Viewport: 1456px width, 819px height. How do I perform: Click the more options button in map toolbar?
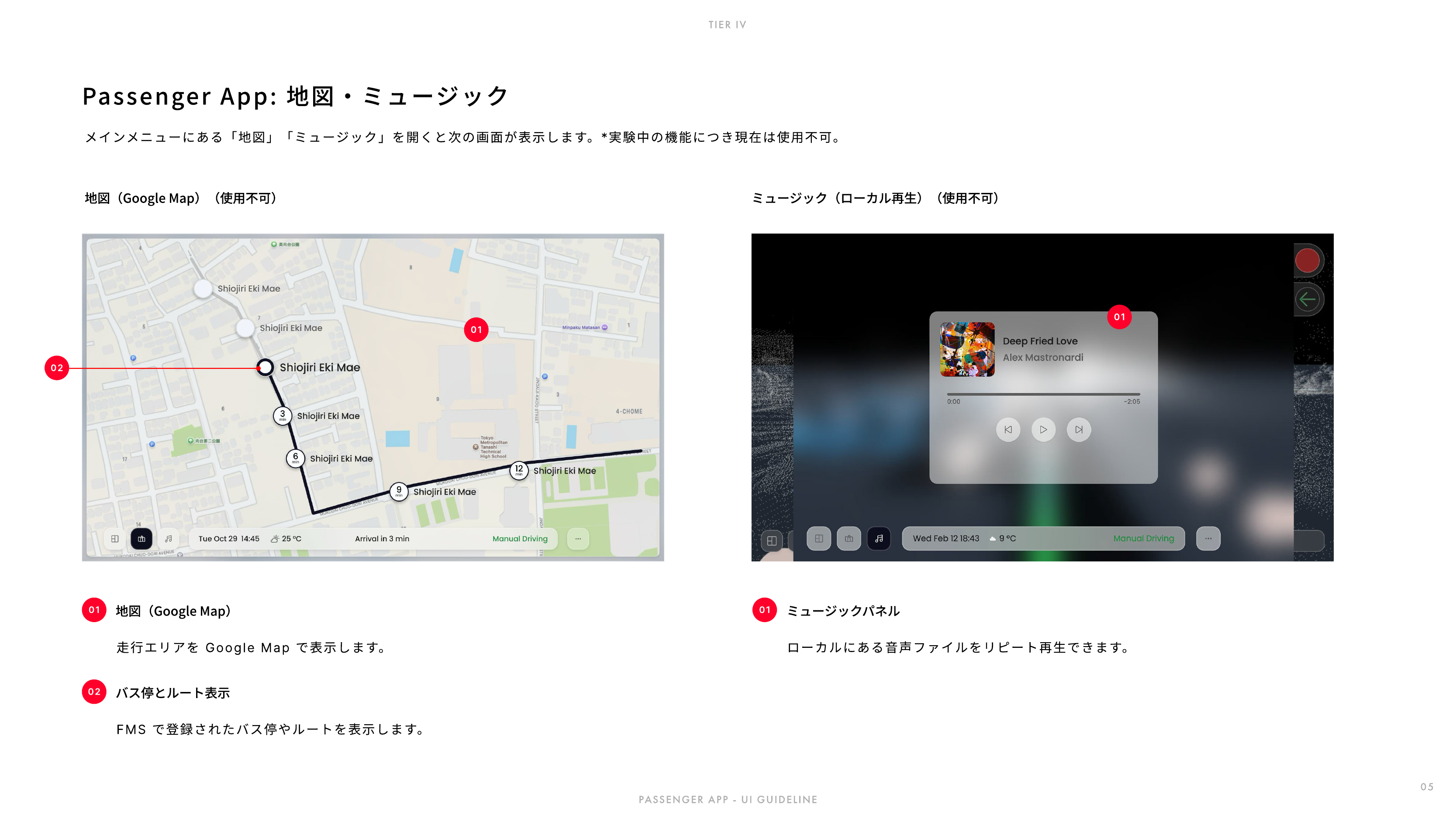pyautogui.click(x=578, y=539)
